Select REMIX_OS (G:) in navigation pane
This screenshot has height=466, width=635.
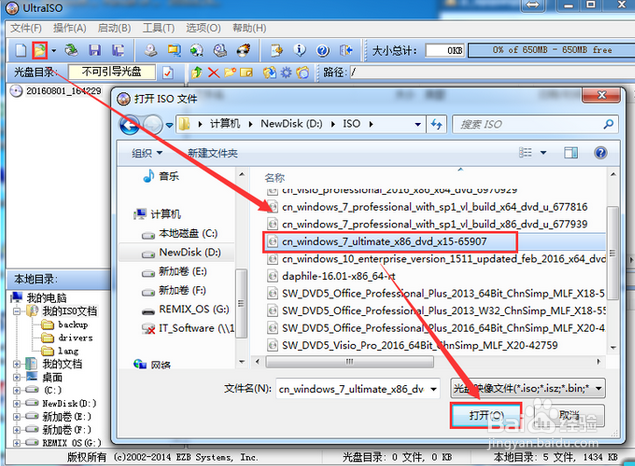click(x=194, y=310)
